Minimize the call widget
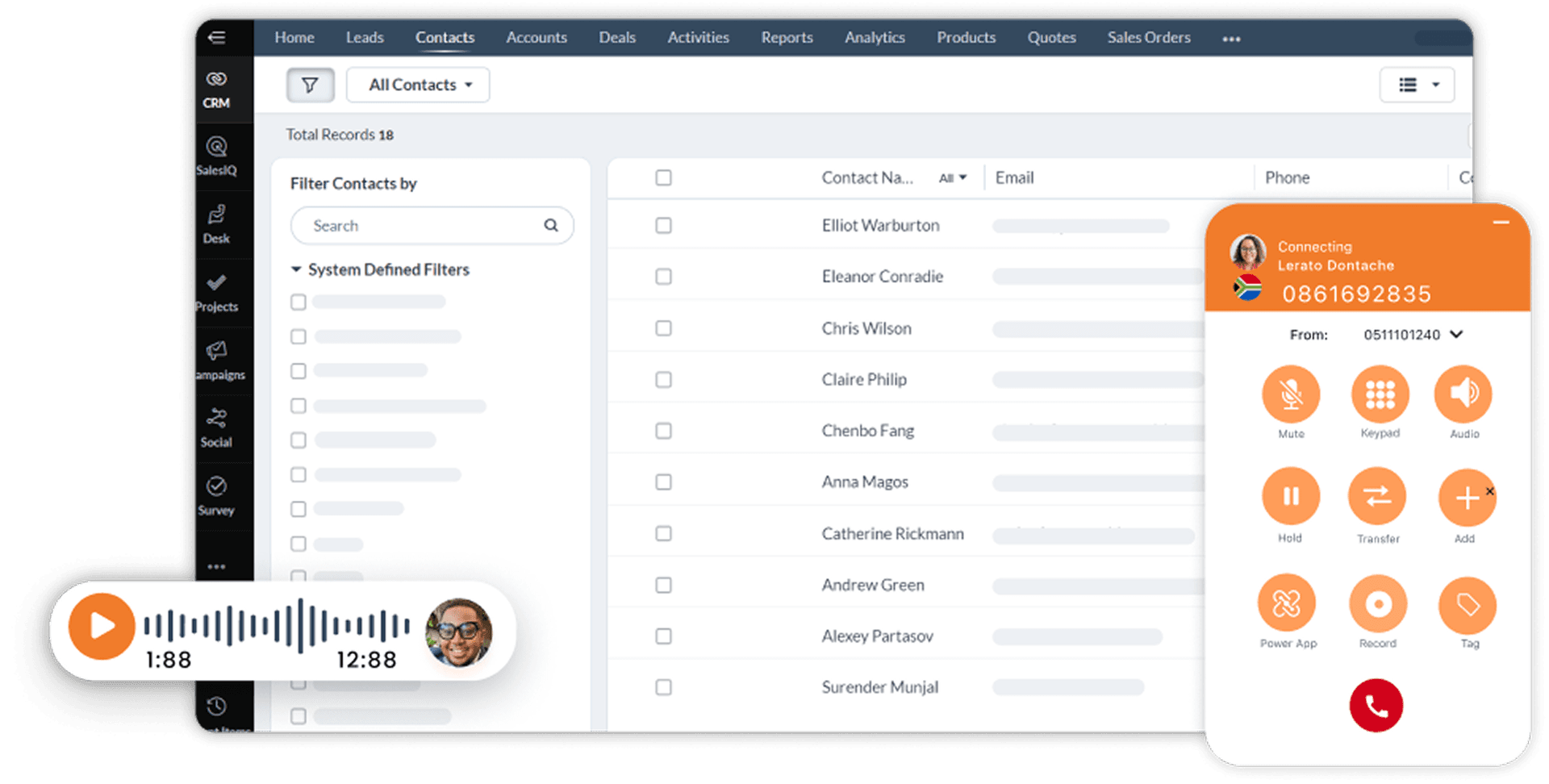This screenshot has height=784, width=1549. point(1501,222)
